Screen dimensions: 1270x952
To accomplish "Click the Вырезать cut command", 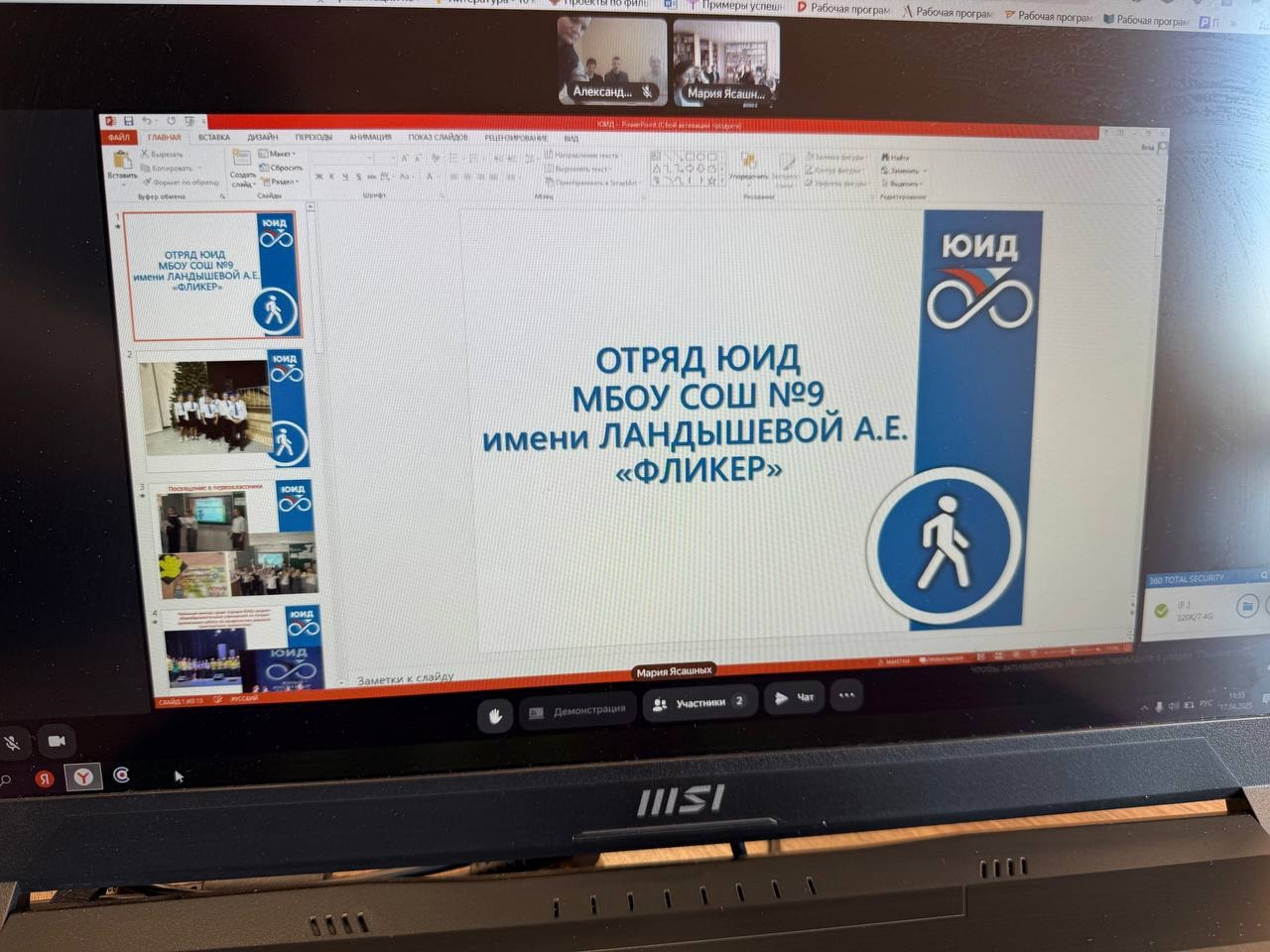I will tap(162, 155).
